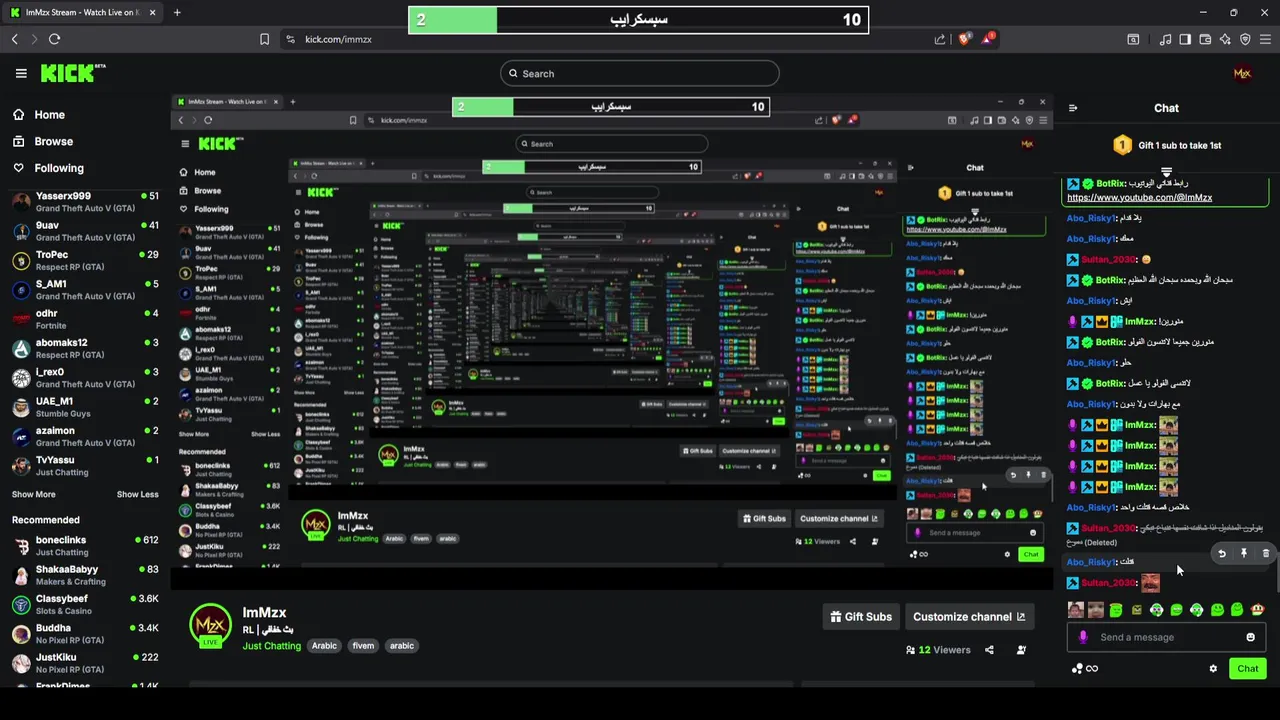Bookmark this page icon
This screenshot has height=720, width=1280.
pyautogui.click(x=264, y=39)
